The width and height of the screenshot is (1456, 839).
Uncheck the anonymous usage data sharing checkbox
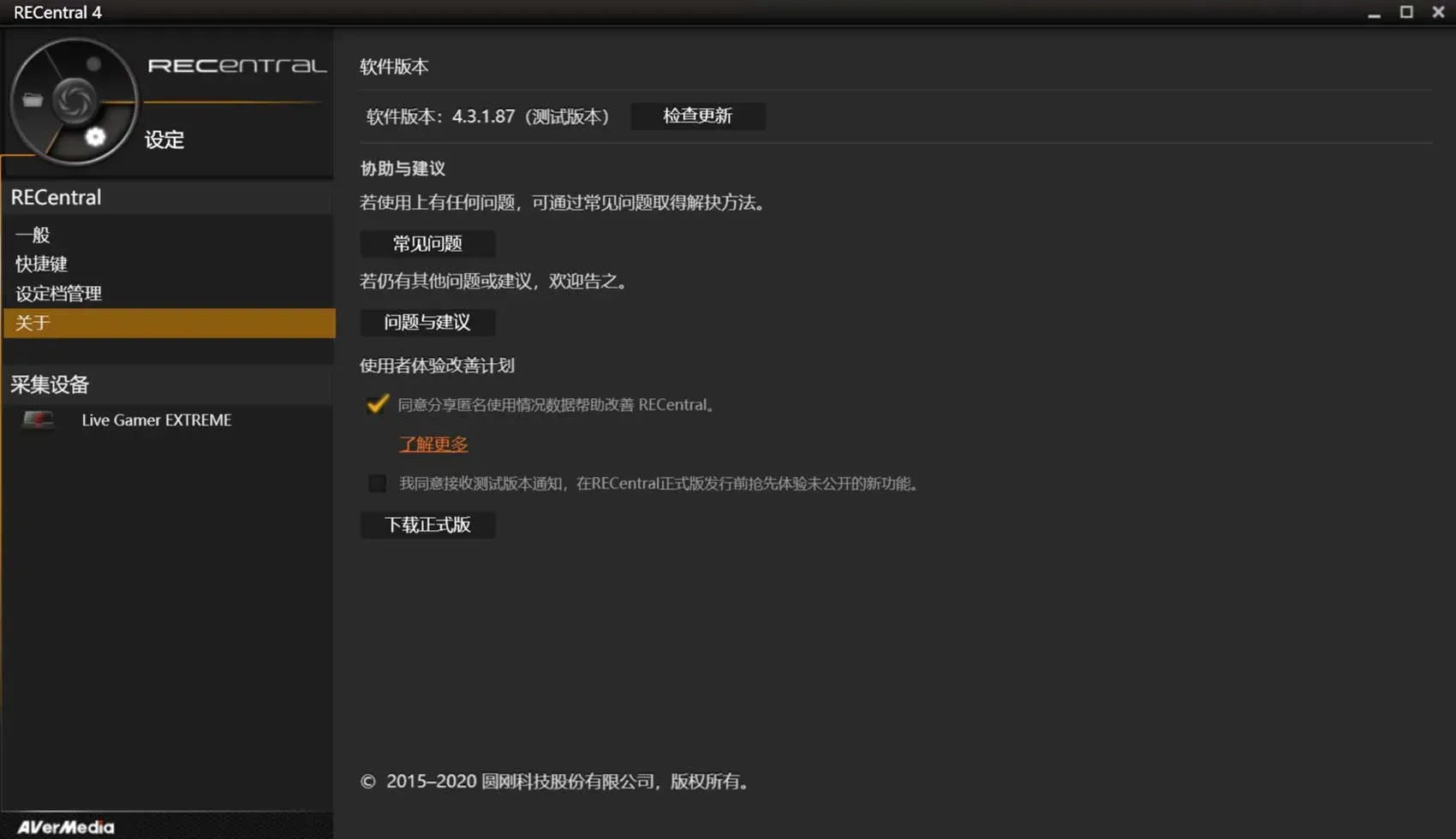(377, 404)
